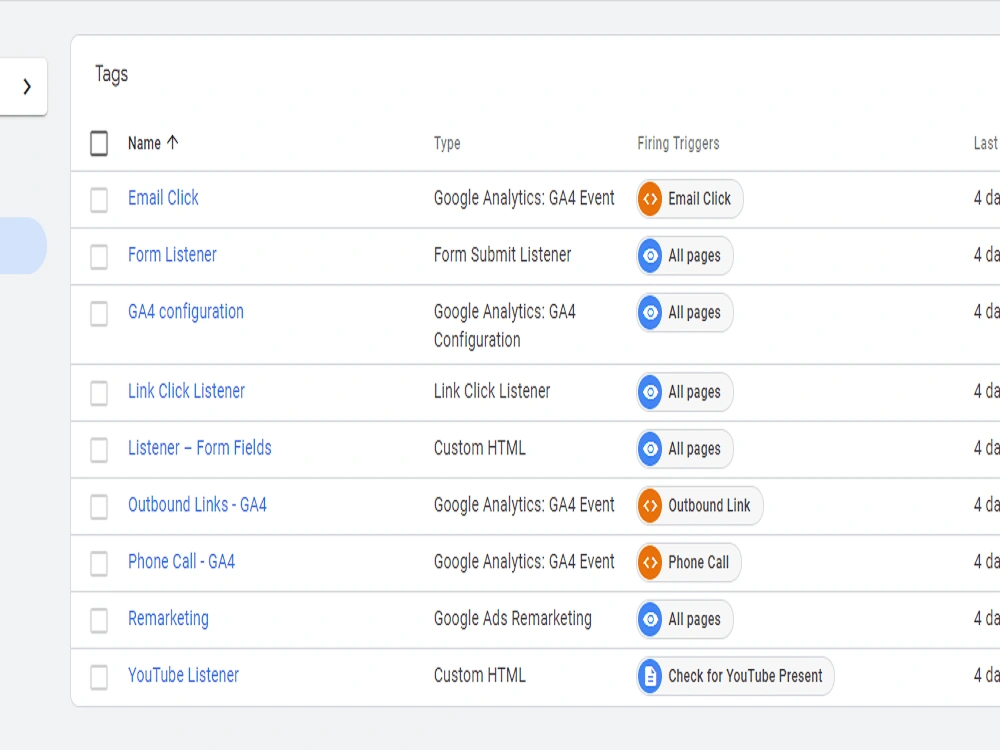
Task: Click the Check for YouTube Present document icon
Action: [x=650, y=676]
